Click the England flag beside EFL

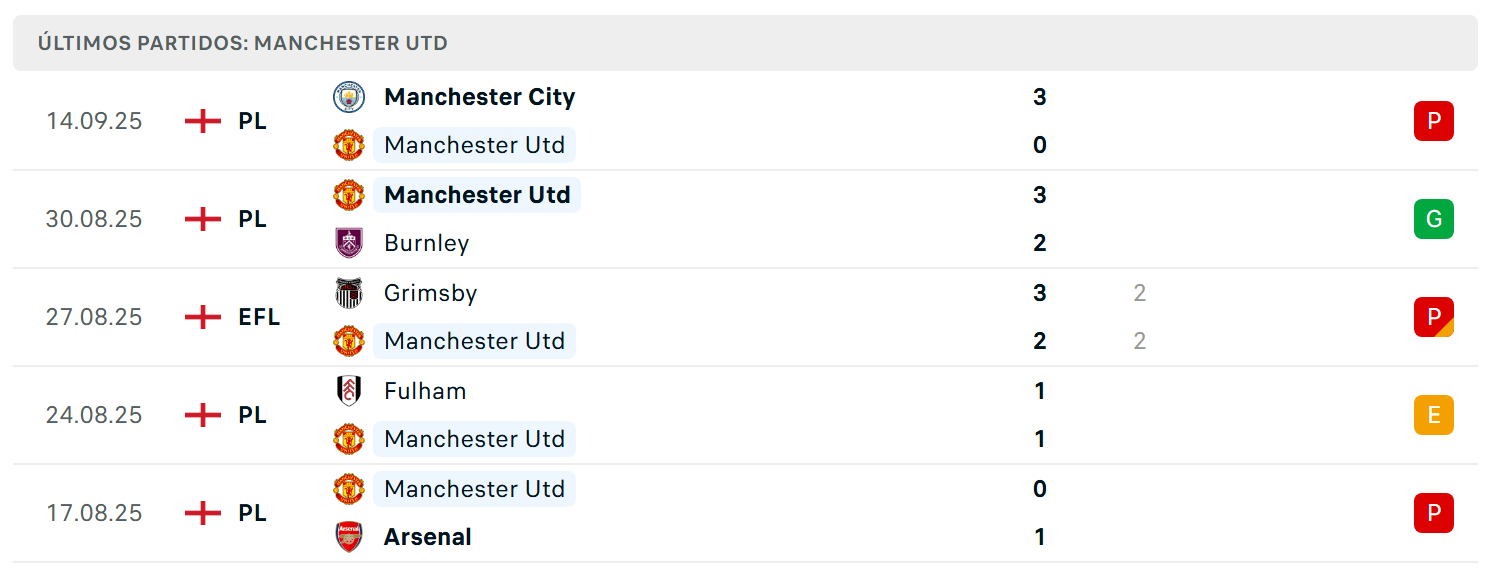click(203, 317)
